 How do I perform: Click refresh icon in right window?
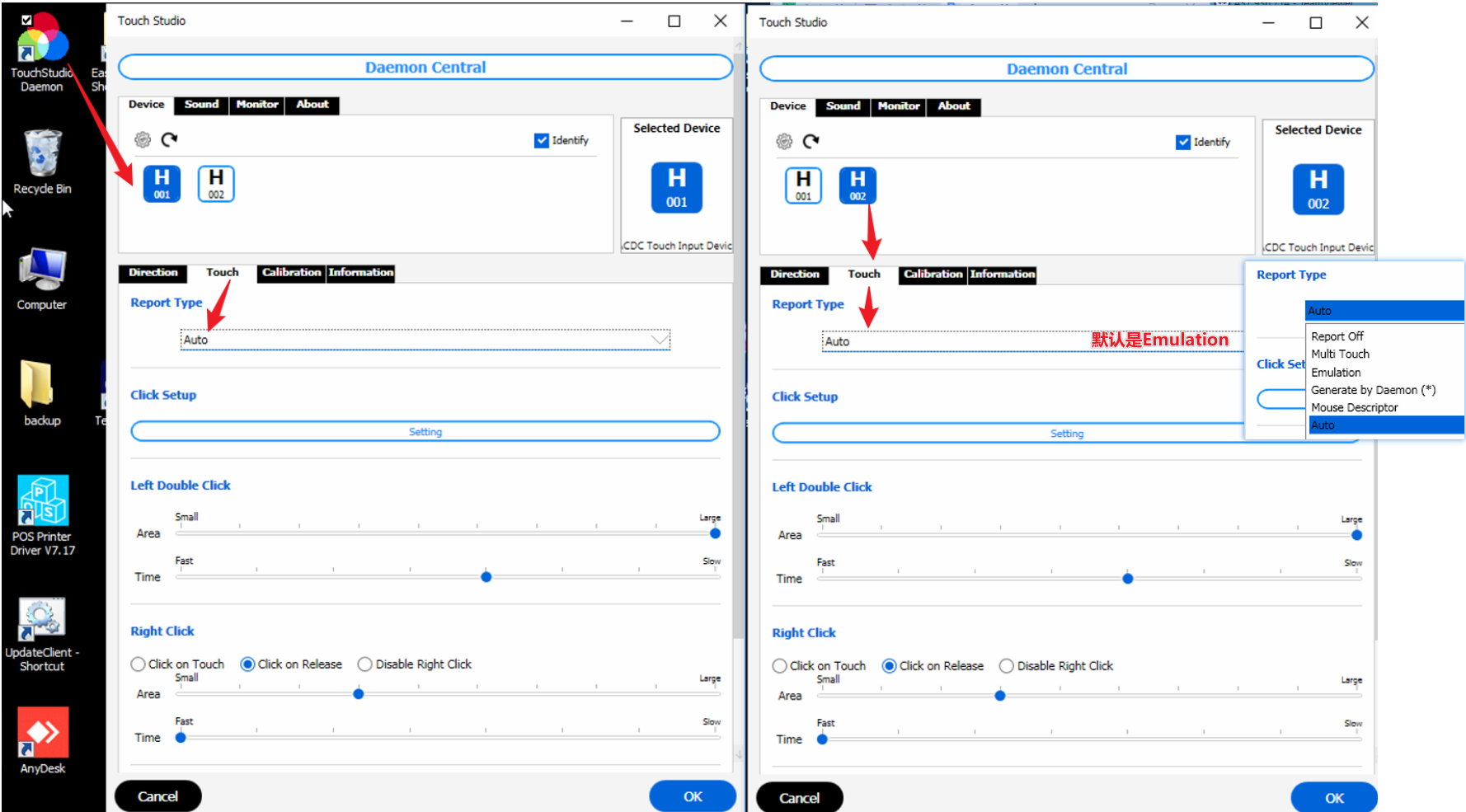pos(811,141)
